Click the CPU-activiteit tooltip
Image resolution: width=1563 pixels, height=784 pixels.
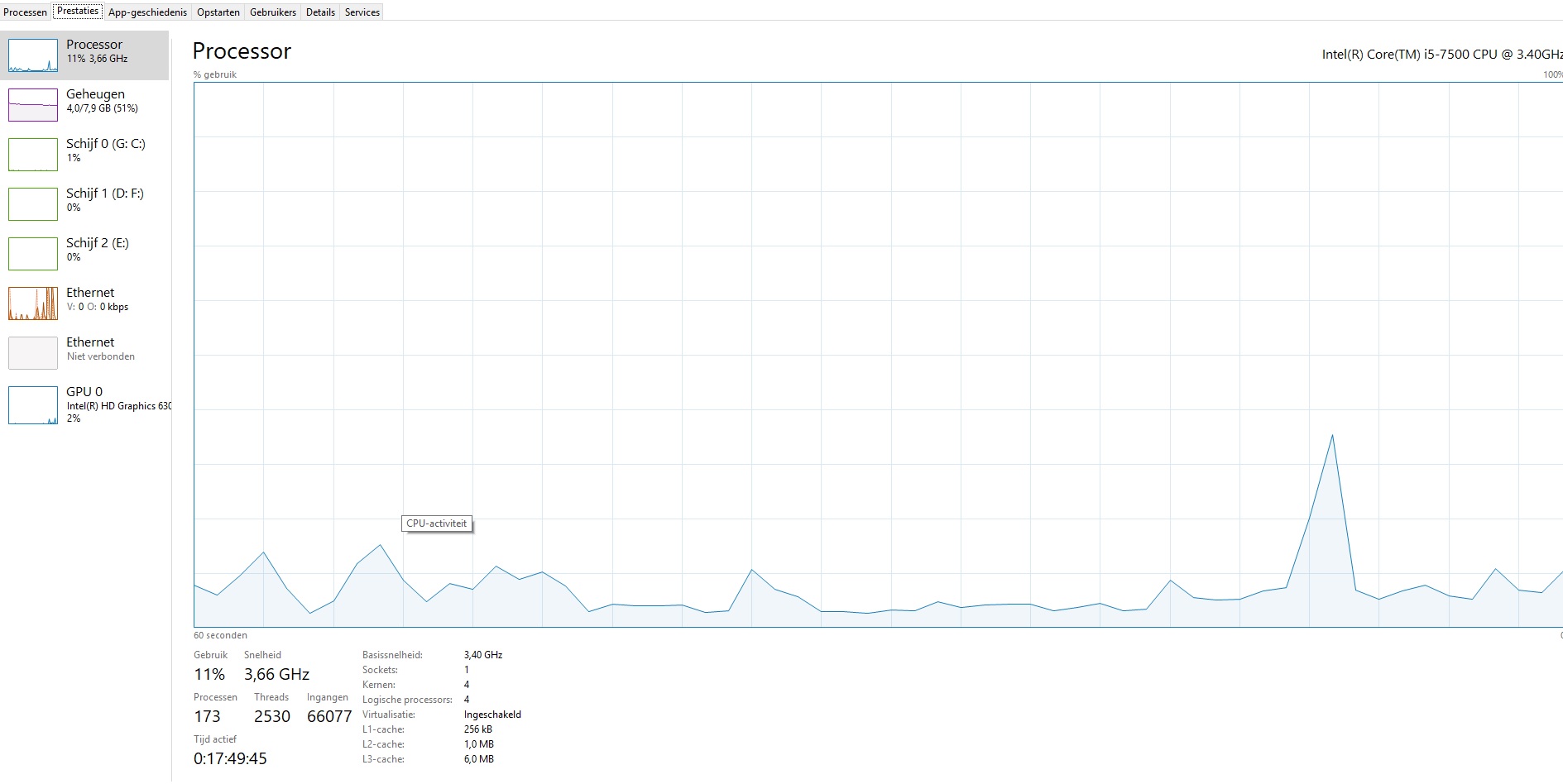pyautogui.click(x=436, y=523)
